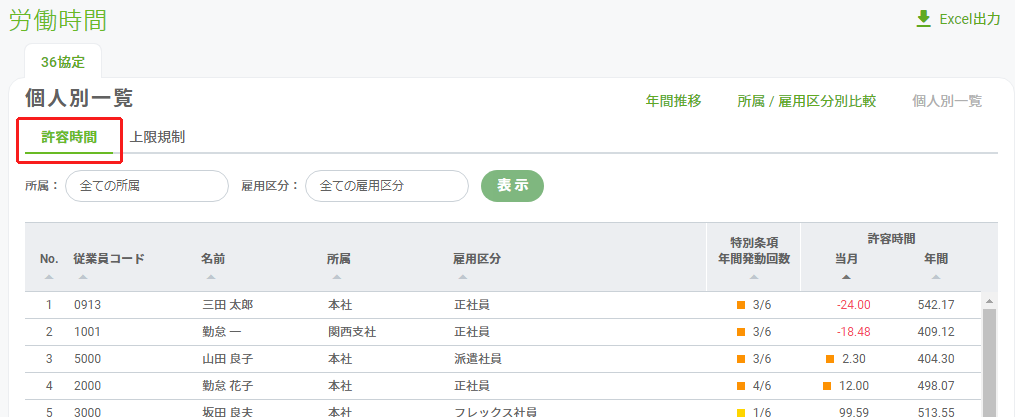This screenshot has height=417, width=1015.
Task: Open the 全ての所属 dropdown
Action: tap(147, 186)
